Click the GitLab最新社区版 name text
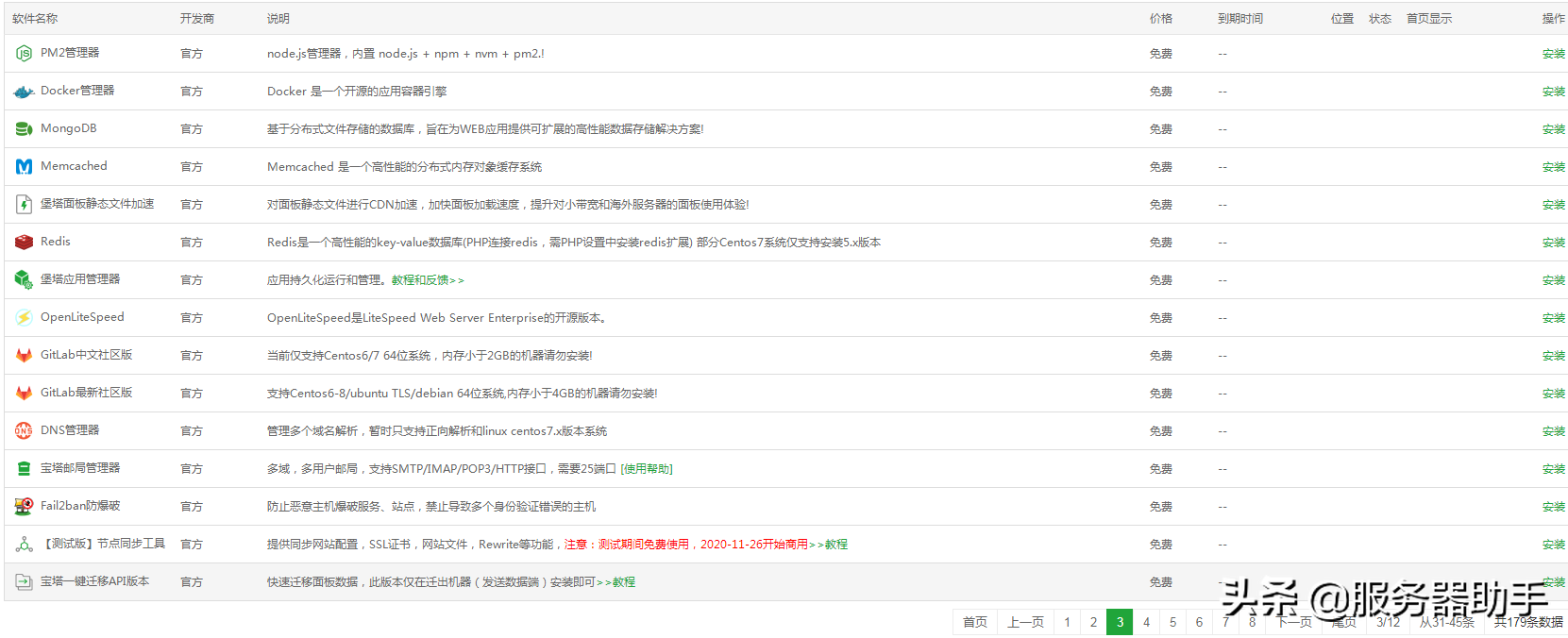This screenshot has width=1568, height=638. click(86, 393)
